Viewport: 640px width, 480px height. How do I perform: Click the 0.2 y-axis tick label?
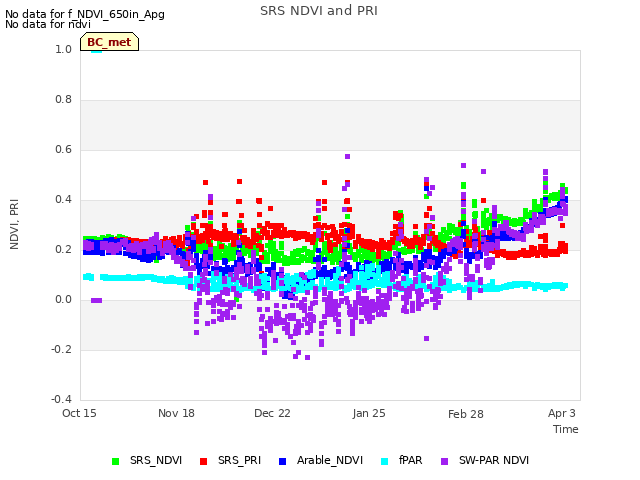[x=63, y=249]
